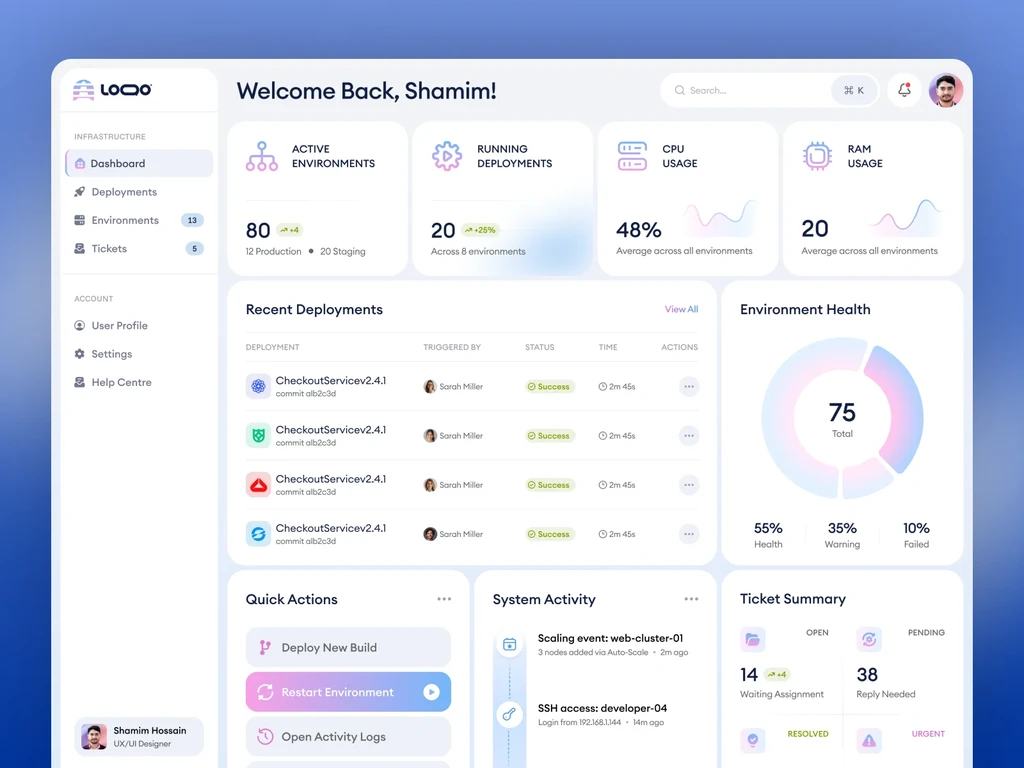Click Restart Environment button
The image size is (1024, 768).
click(x=348, y=692)
